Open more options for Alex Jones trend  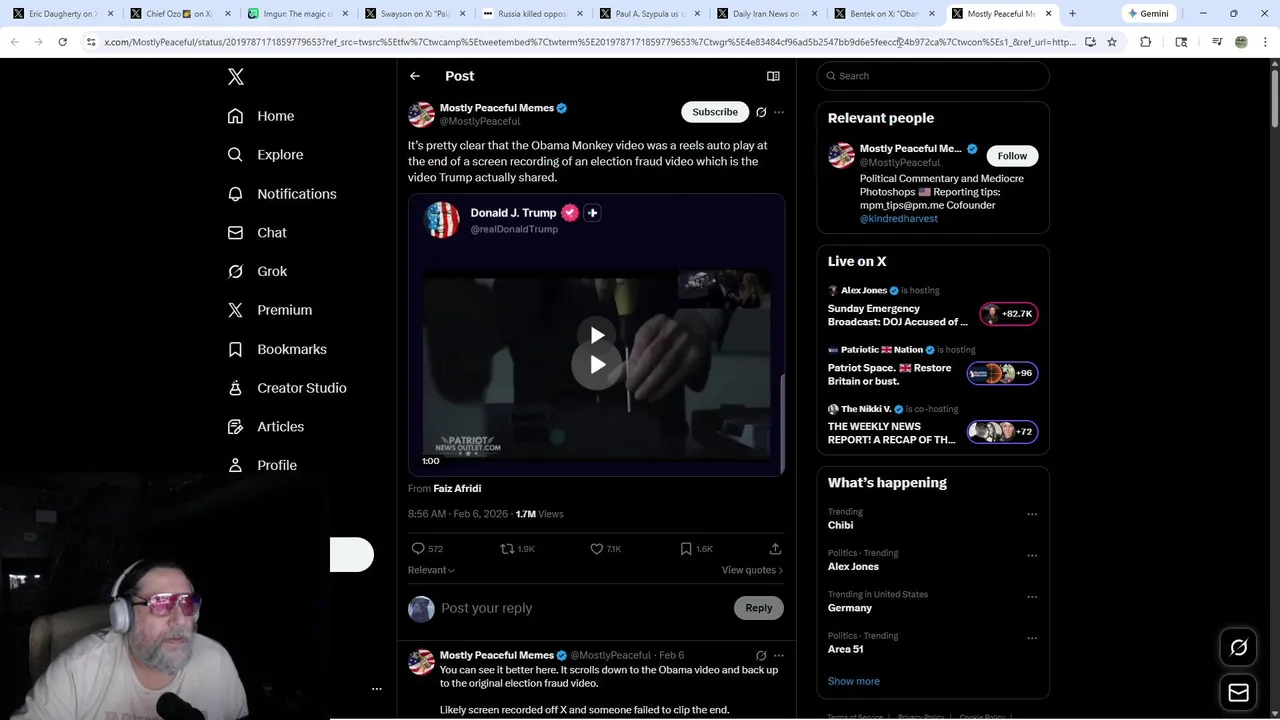pos(1032,555)
